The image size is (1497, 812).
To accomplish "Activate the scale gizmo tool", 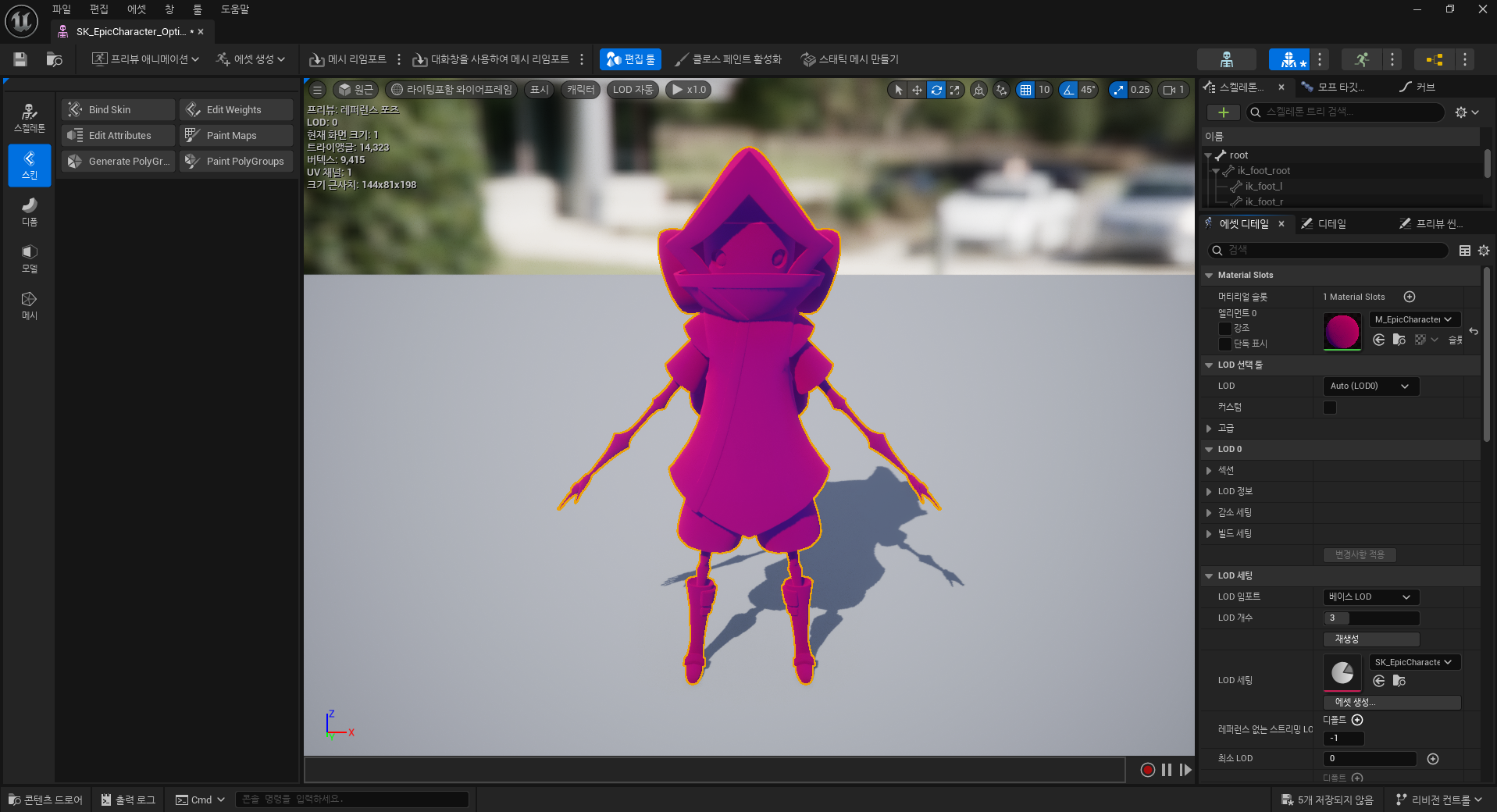I will click(x=954, y=90).
